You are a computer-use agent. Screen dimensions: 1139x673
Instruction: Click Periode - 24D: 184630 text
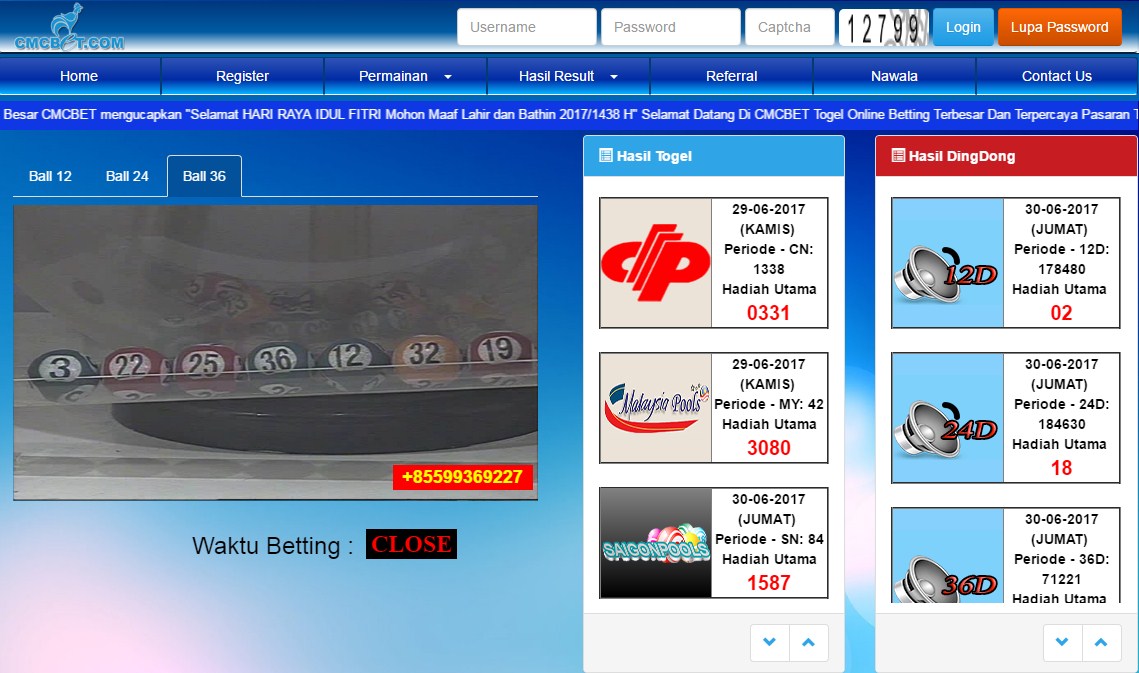(x=1061, y=414)
